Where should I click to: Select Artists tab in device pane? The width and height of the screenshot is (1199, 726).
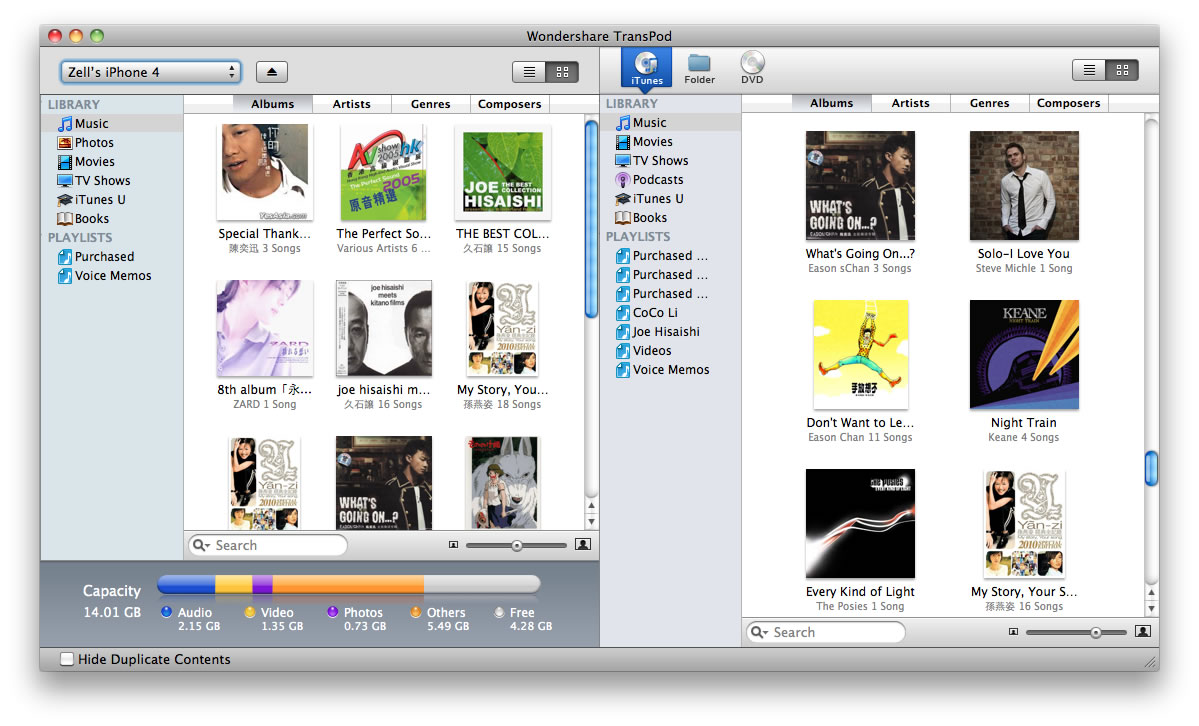tap(352, 104)
